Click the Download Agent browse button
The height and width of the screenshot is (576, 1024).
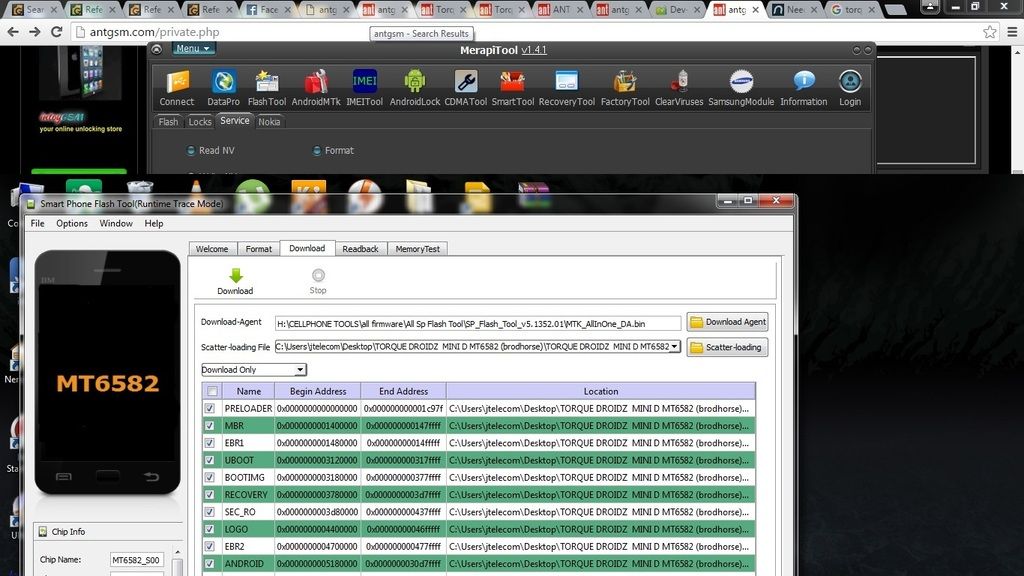tap(727, 322)
